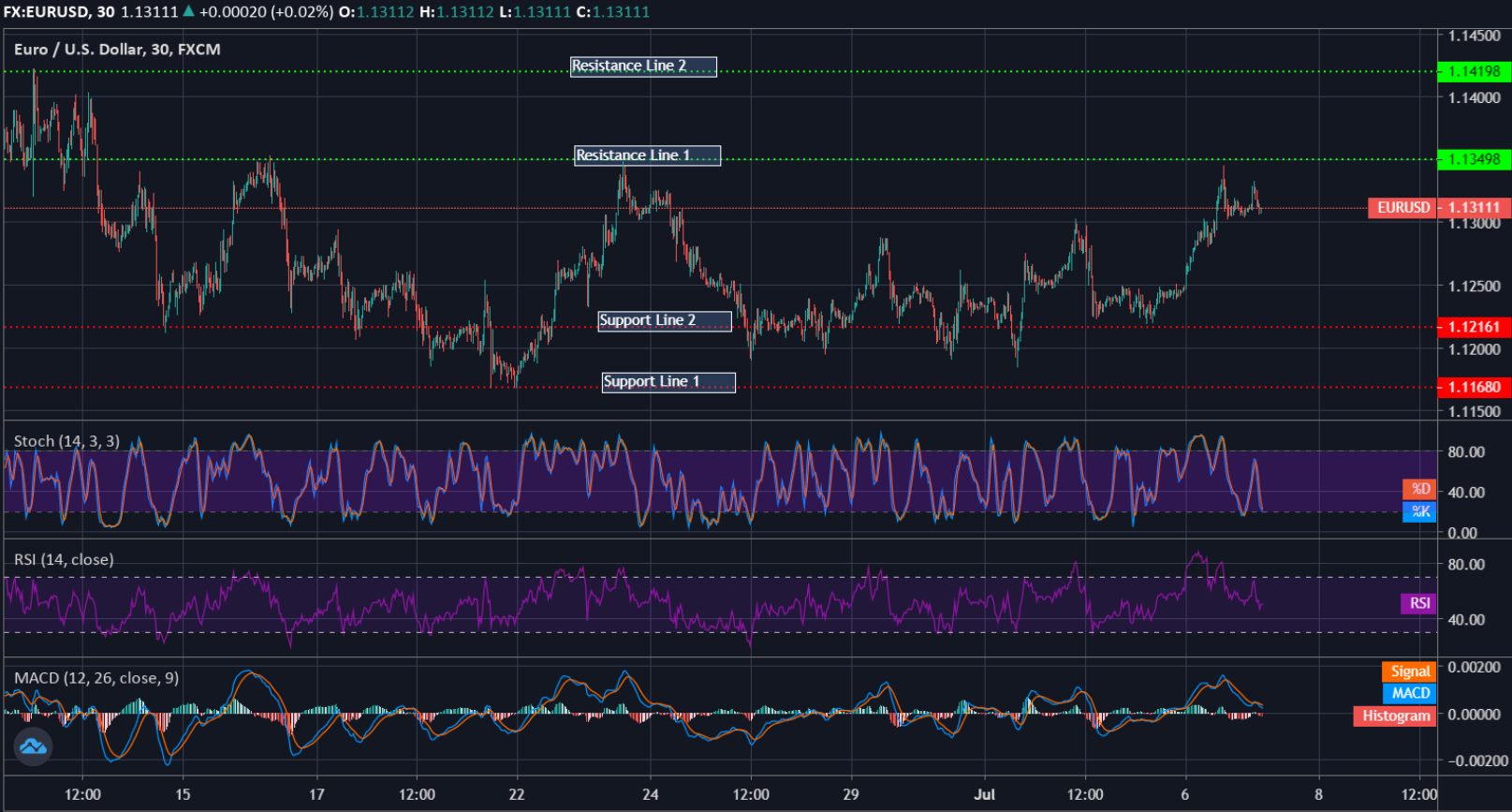Select the Support Line 1 label
Image resolution: width=1512 pixels, height=812 pixels.
pyautogui.click(x=668, y=382)
